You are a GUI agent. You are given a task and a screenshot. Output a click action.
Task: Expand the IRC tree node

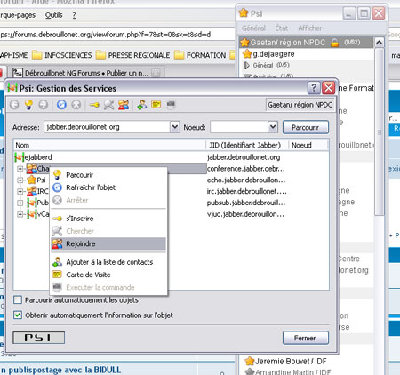20,191
